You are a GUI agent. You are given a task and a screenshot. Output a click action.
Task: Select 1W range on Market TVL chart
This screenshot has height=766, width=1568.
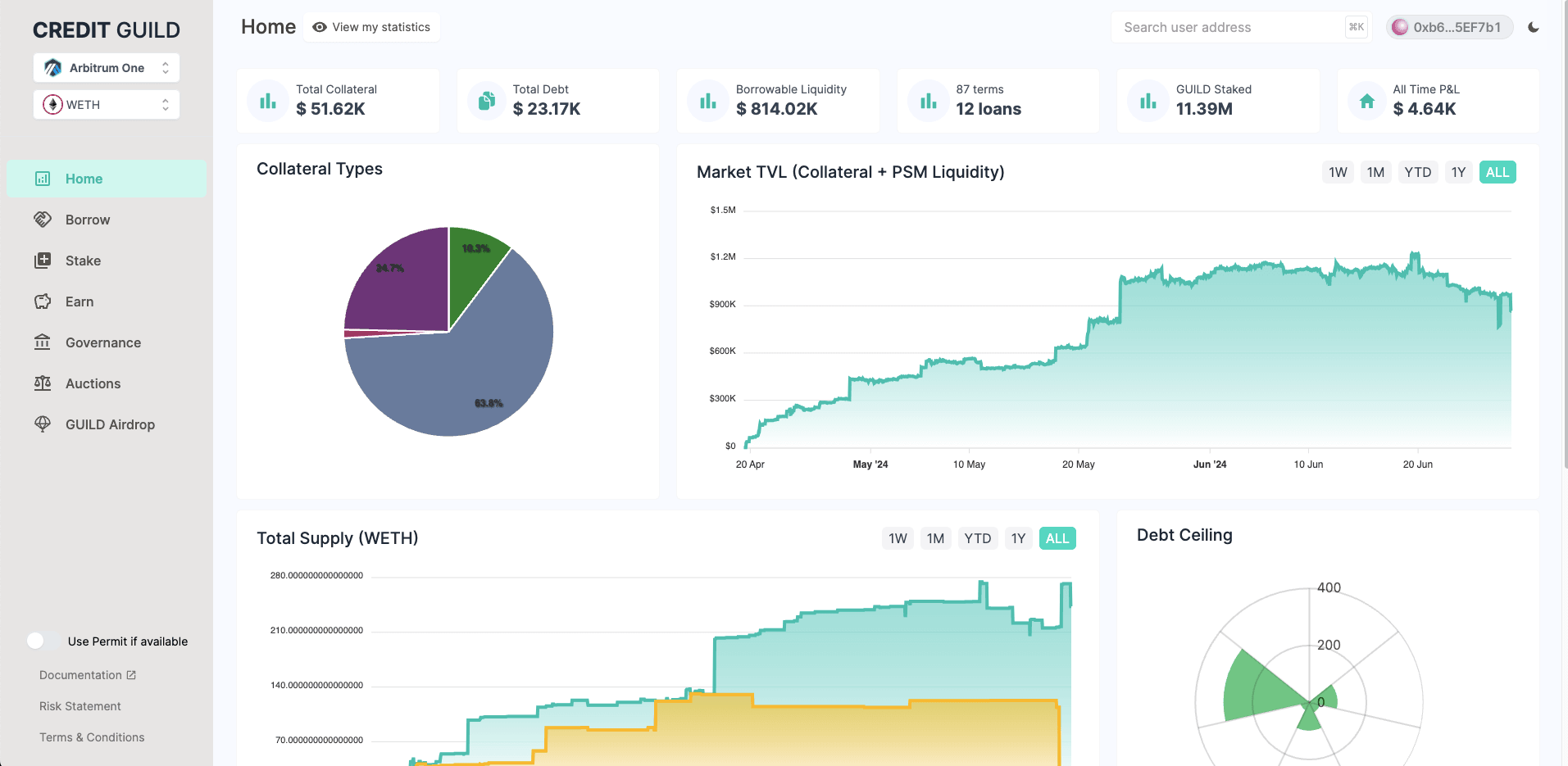[x=1338, y=172]
